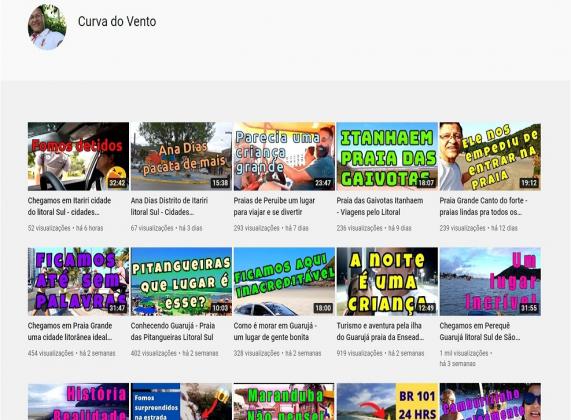This screenshot has height=420, width=571.
Task: Click the '52 visualizações • há 6 horas' text
Action: tap(66, 228)
